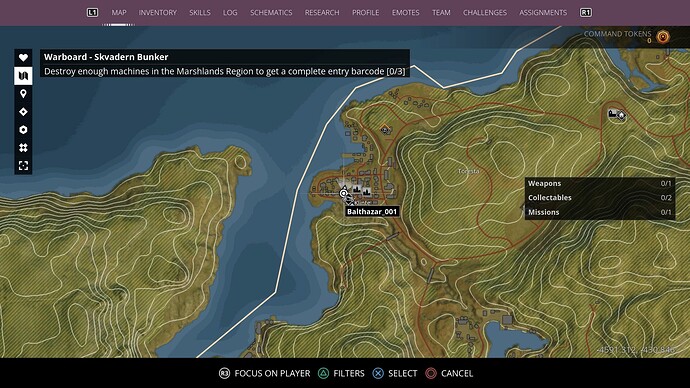Click the focus brackets icon in sidebar
The image size is (690, 388).
tap(23, 165)
